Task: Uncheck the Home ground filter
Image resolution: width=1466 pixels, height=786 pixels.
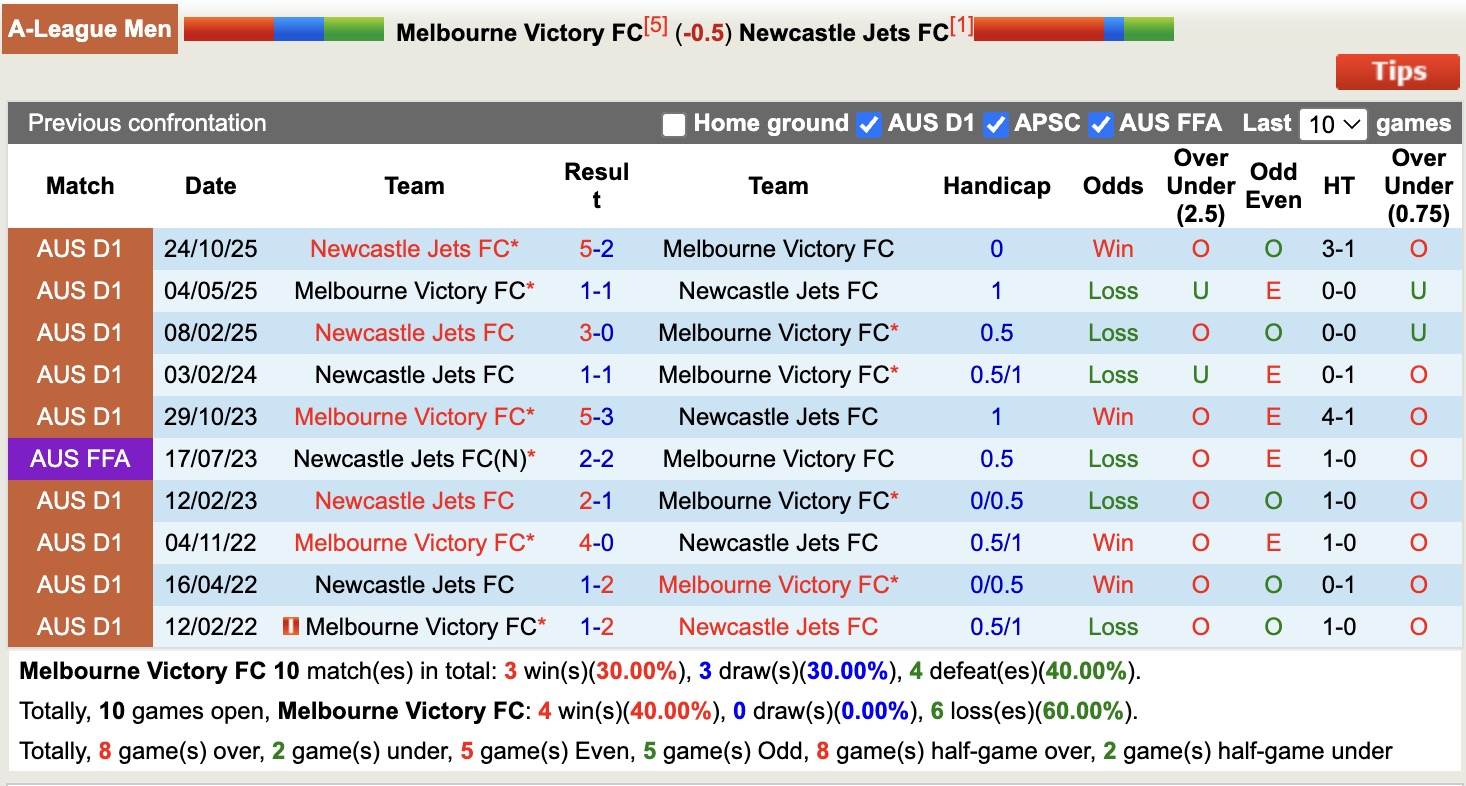Action: pyautogui.click(x=672, y=124)
